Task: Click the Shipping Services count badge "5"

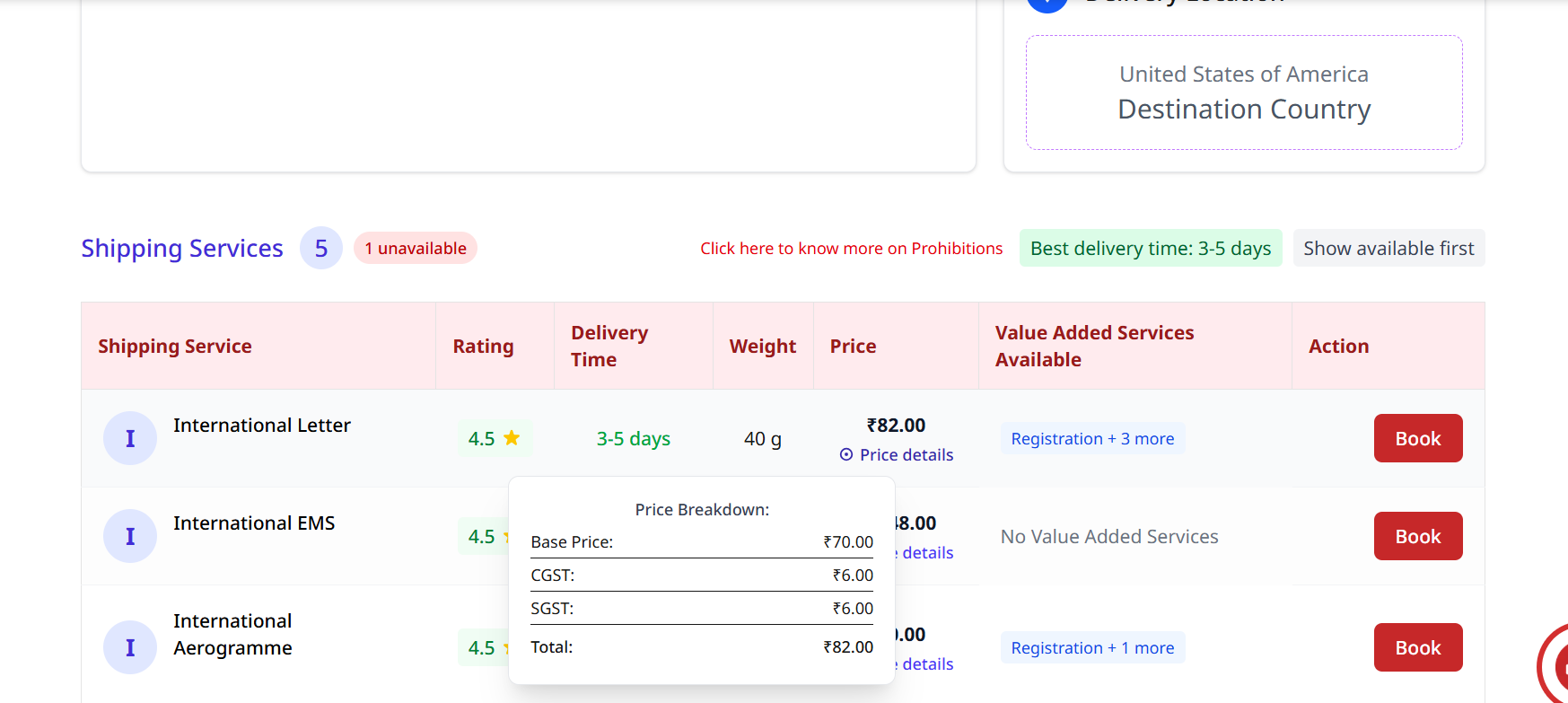Action: tap(321, 249)
